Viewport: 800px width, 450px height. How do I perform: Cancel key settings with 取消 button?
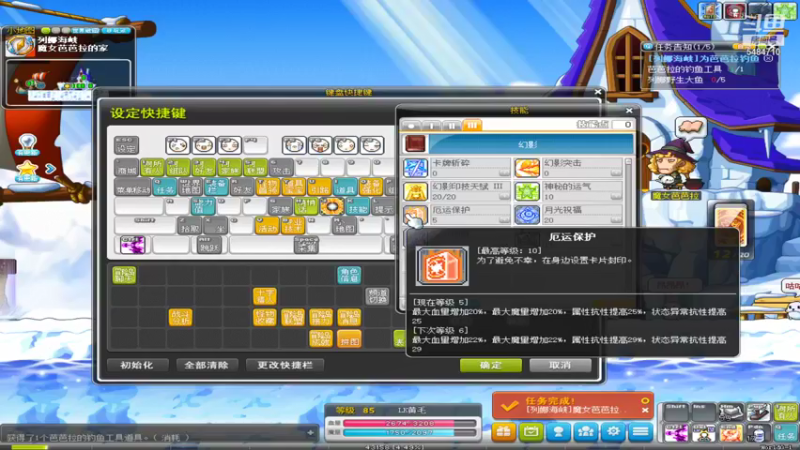(x=560, y=365)
